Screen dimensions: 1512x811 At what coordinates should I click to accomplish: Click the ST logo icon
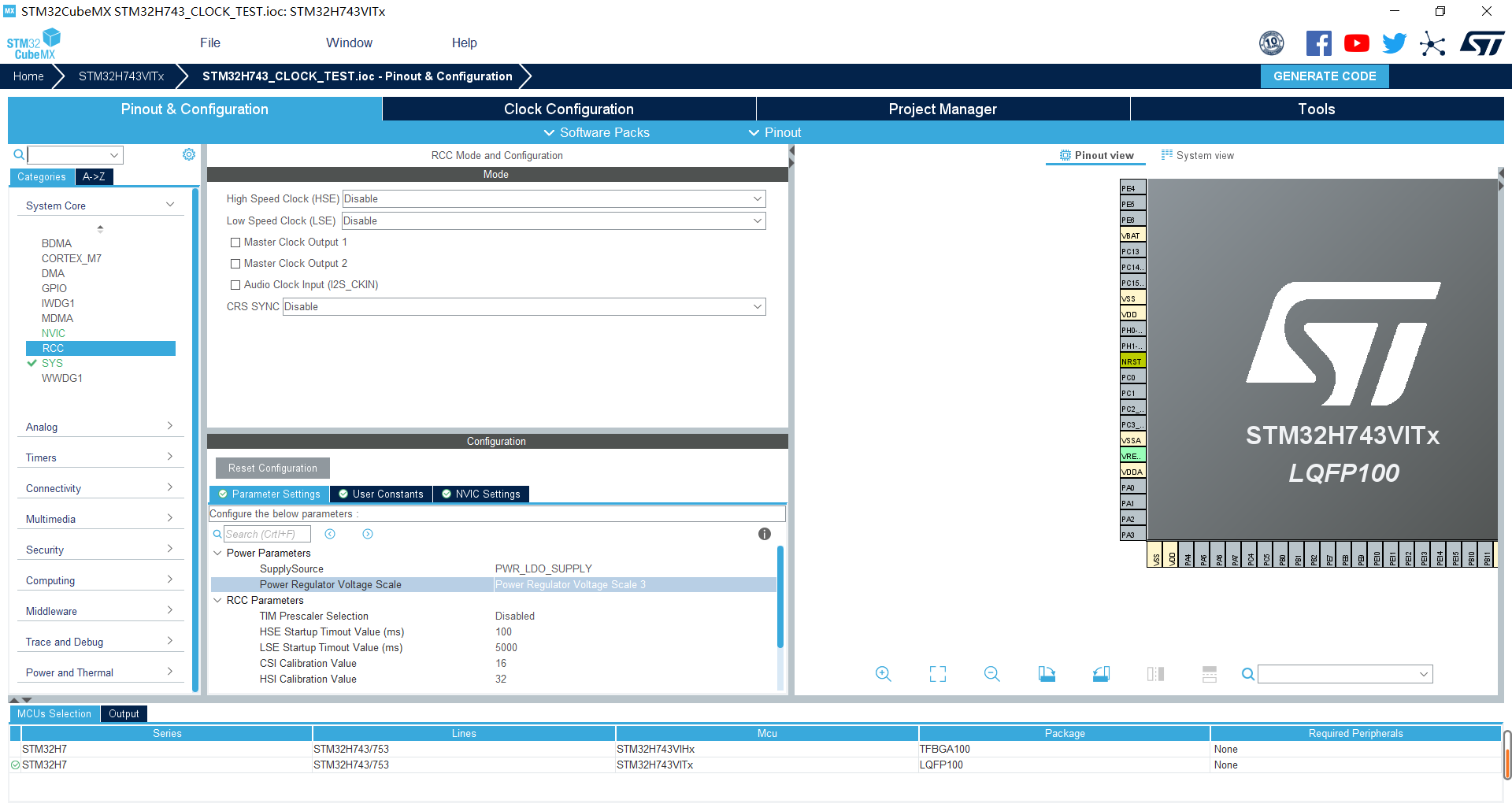pos(1482,43)
